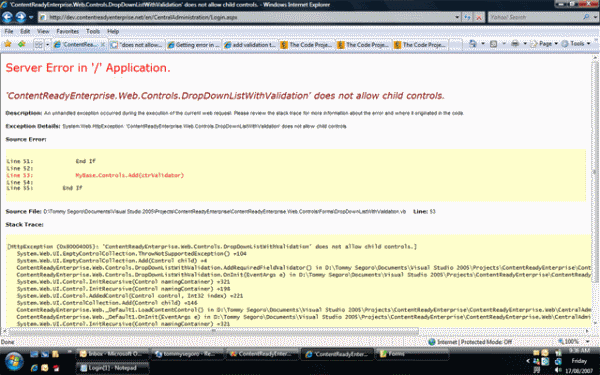The height and width of the screenshot is (375, 600).
Task: Switch to the first The Code Proje... tab
Action: pyautogui.click(x=307, y=45)
